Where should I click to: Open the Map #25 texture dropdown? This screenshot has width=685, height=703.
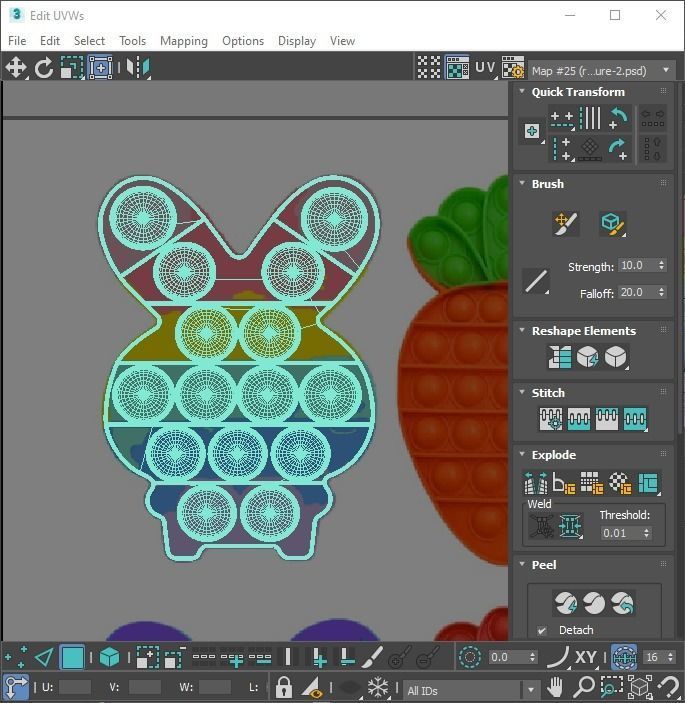coord(602,70)
